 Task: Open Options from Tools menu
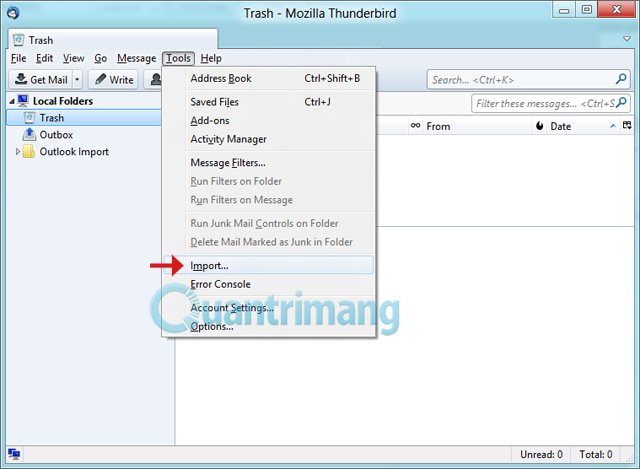269,327
